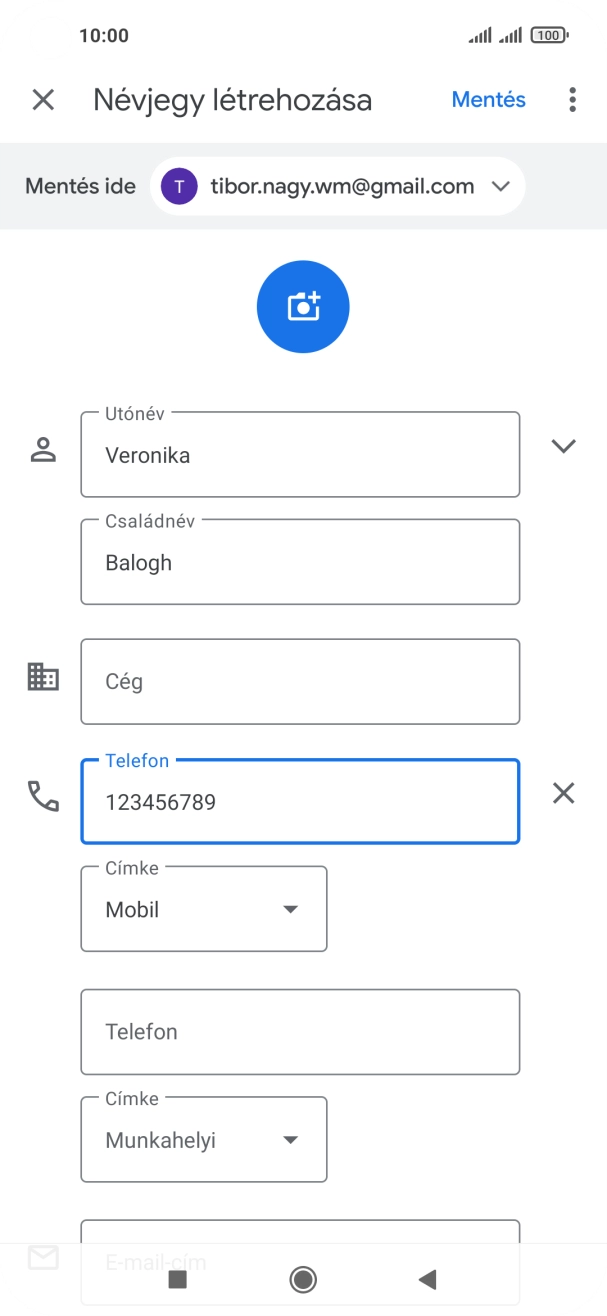Tap Mentés to save the contact
Screen dimensions: 607x1316
pos(488,99)
